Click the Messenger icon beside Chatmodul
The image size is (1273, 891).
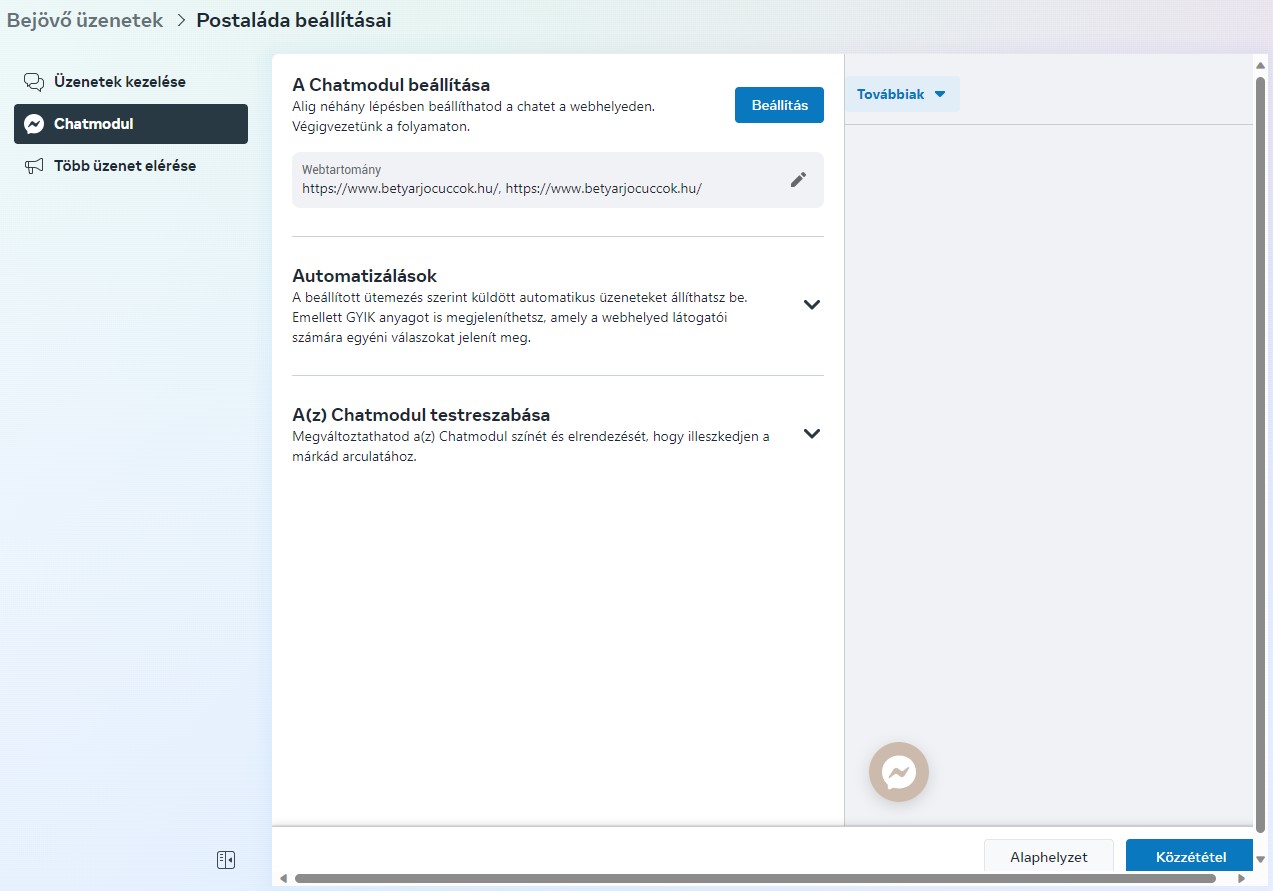tap(34, 124)
